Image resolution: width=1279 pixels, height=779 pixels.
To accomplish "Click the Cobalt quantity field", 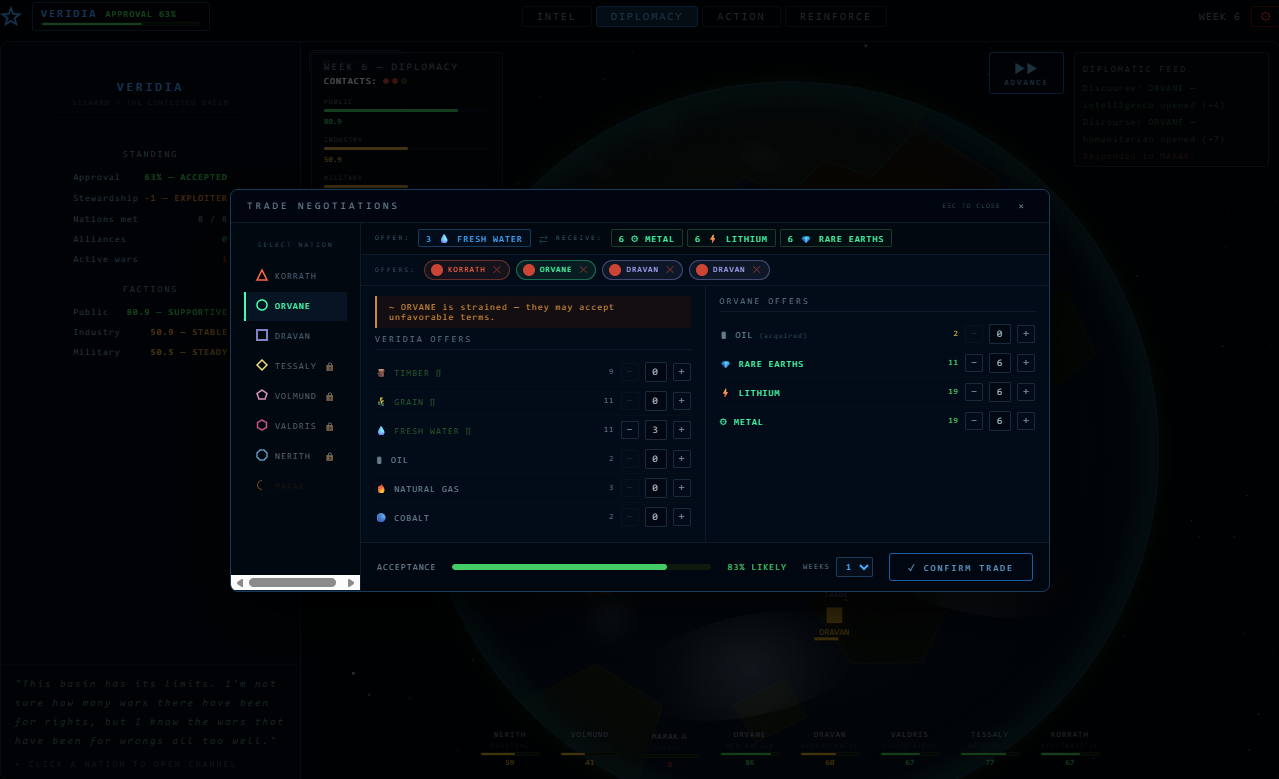I will coord(656,517).
